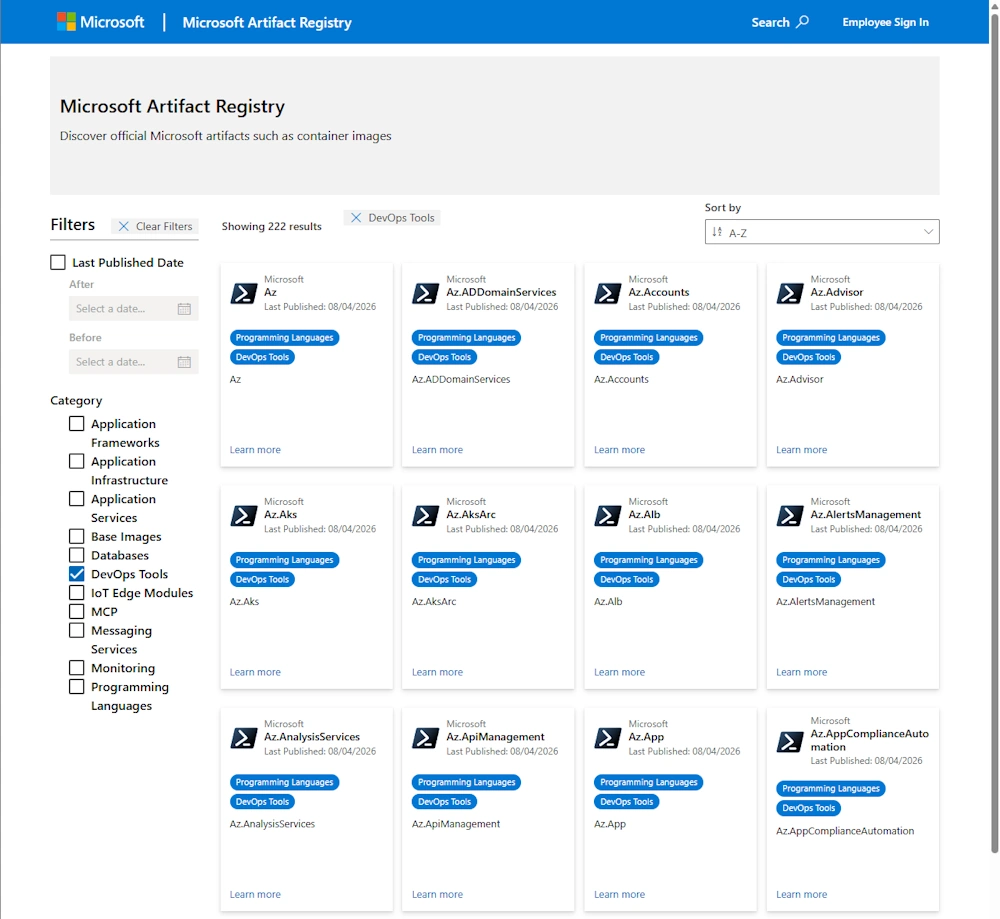Click the Az.AlertsManagement card icon
The height and width of the screenshot is (919, 1000).
point(790,515)
